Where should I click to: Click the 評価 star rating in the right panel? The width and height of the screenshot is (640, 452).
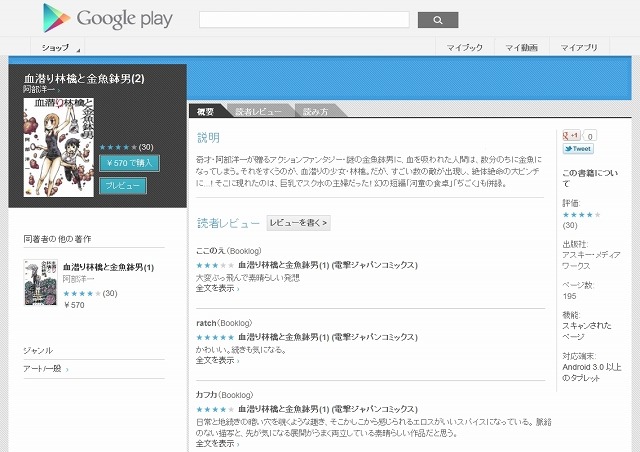[582, 215]
